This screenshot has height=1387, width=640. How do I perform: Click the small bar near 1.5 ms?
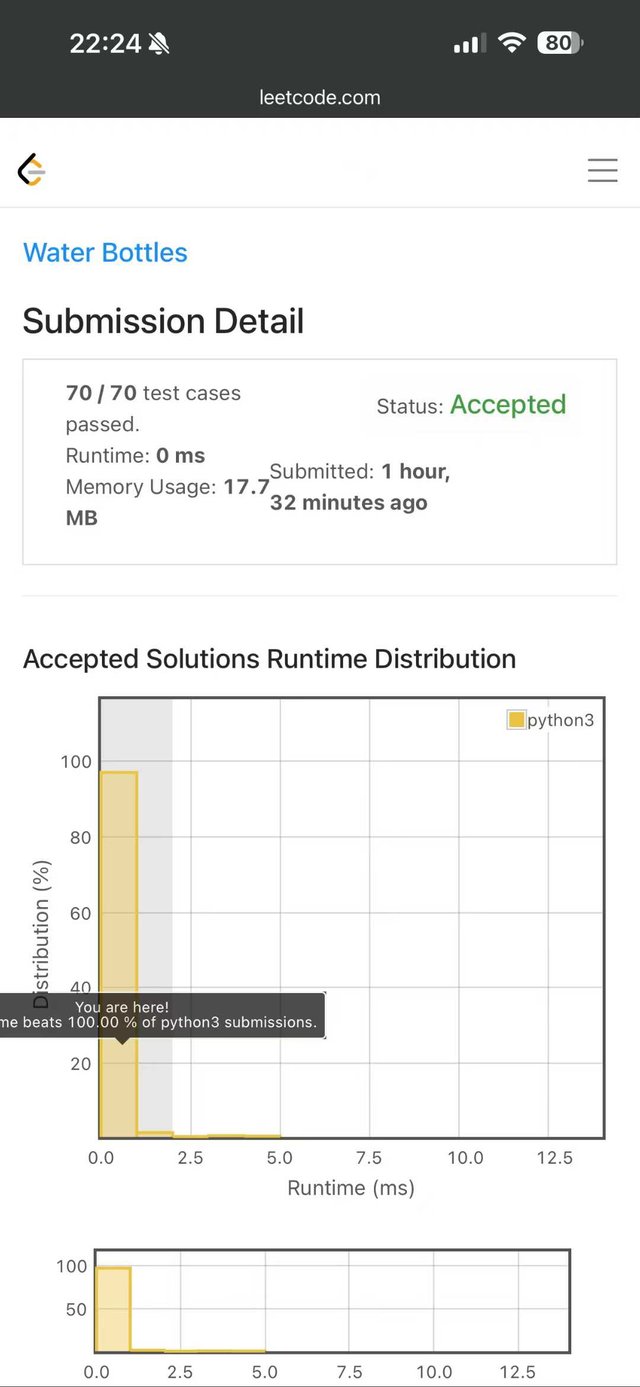click(155, 1134)
